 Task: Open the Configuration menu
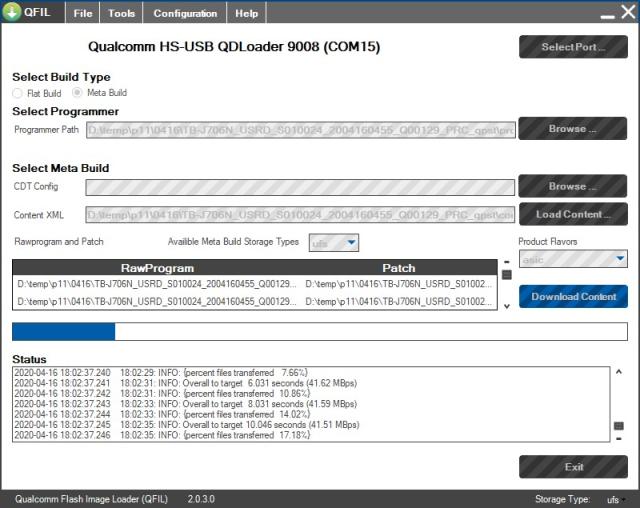[x=185, y=13]
